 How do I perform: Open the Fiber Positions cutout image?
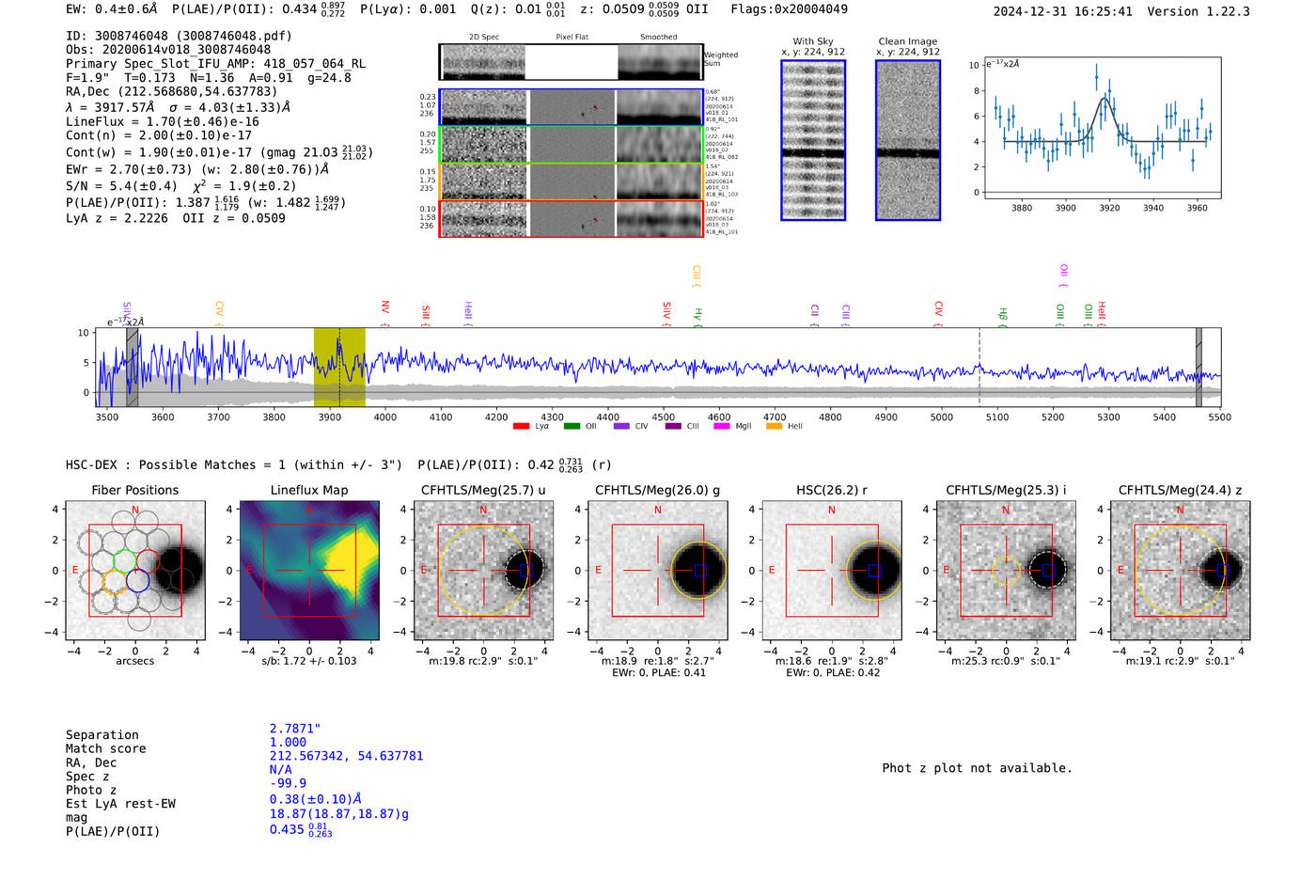[x=135, y=571]
